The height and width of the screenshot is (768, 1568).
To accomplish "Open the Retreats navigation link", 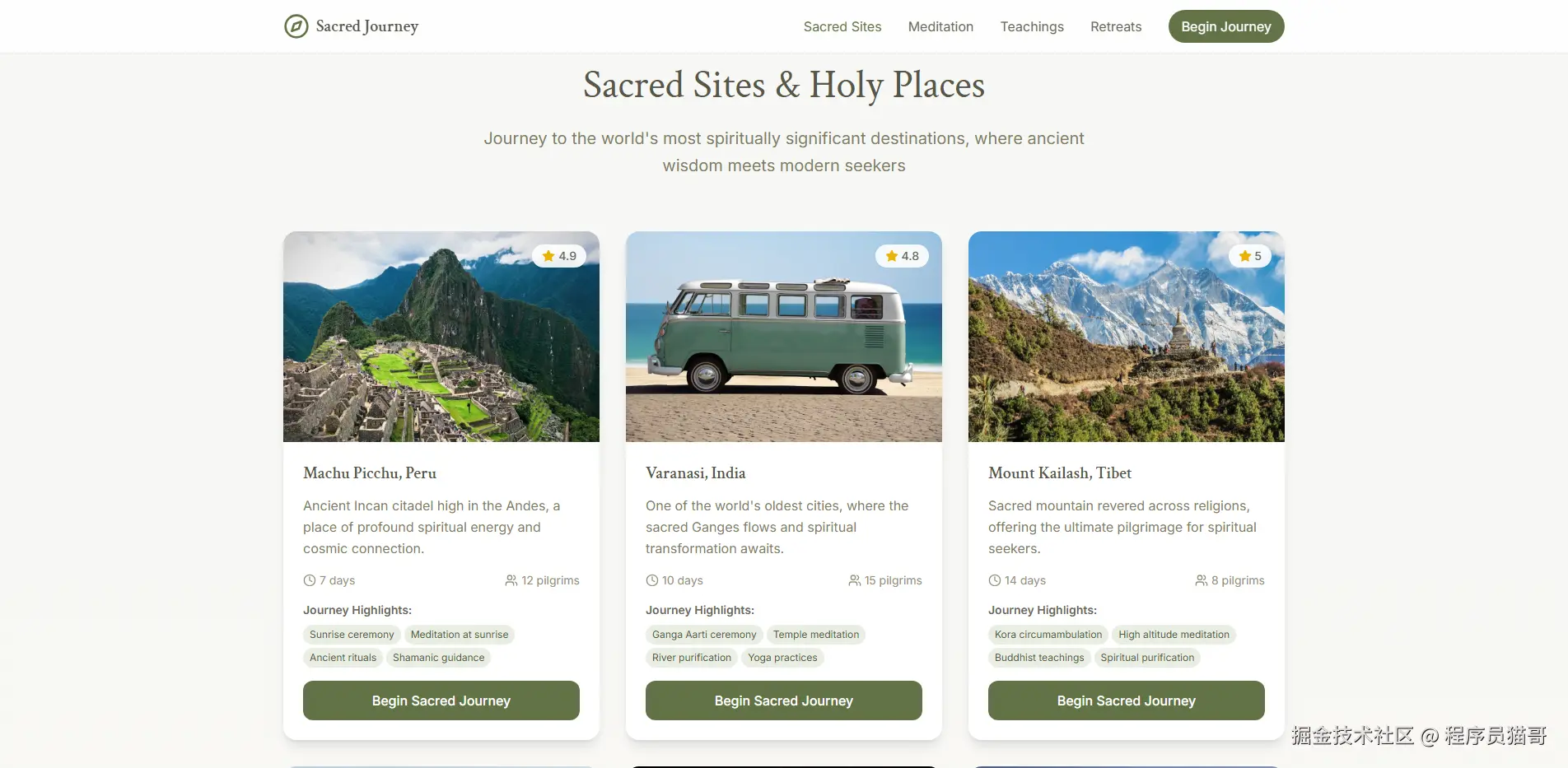I will [1116, 26].
